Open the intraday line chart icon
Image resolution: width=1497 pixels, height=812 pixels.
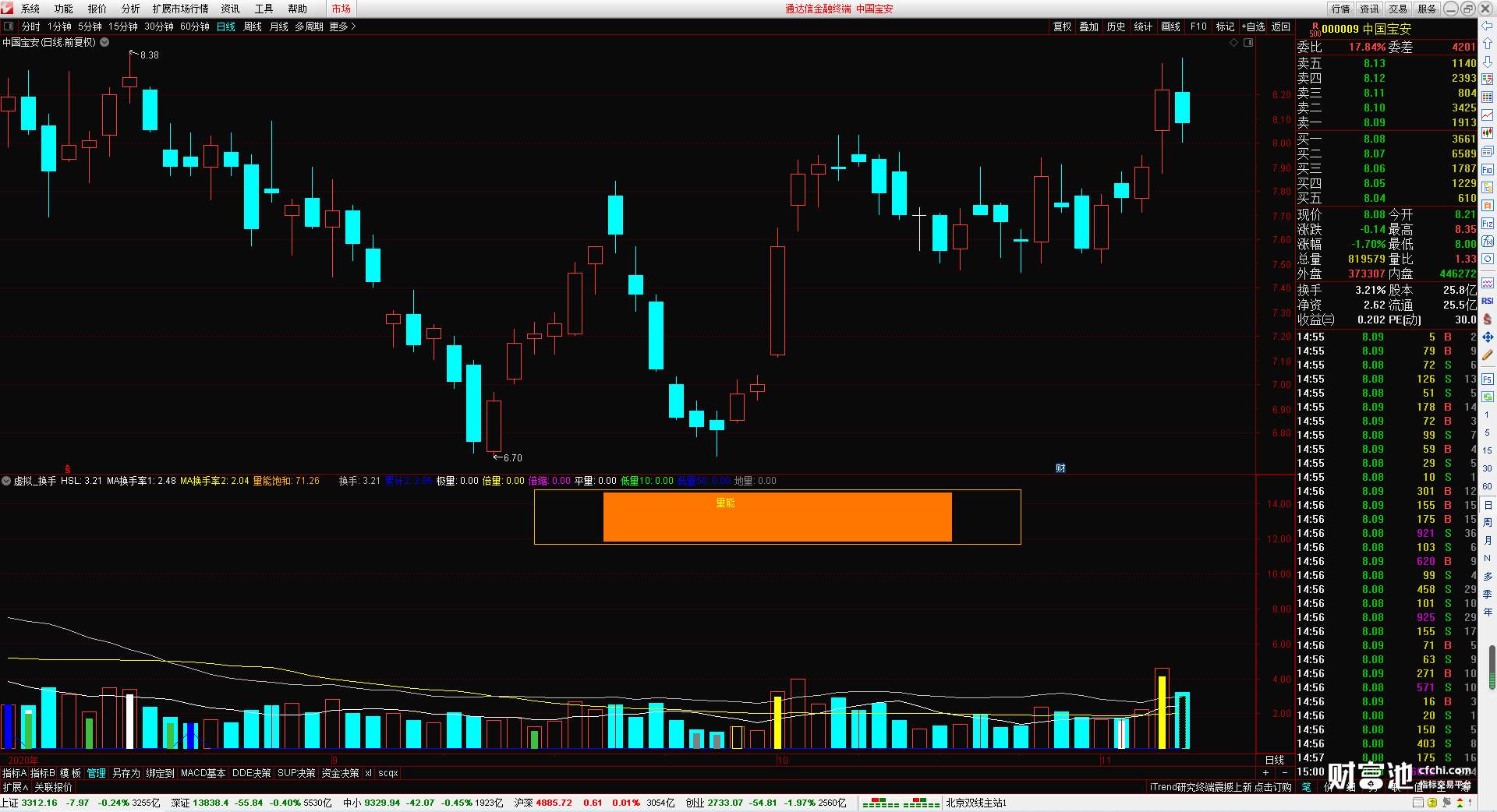[1488, 115]
